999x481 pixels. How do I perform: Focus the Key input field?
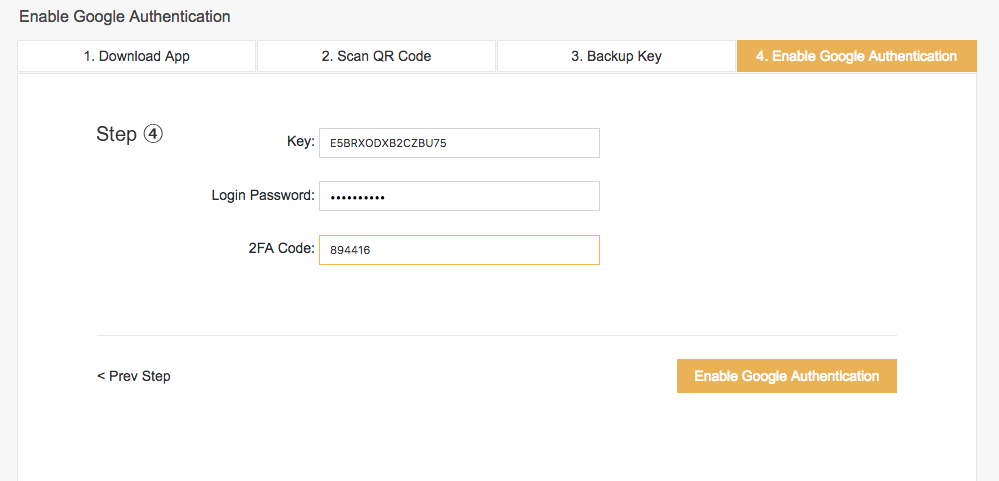(459, 143)
